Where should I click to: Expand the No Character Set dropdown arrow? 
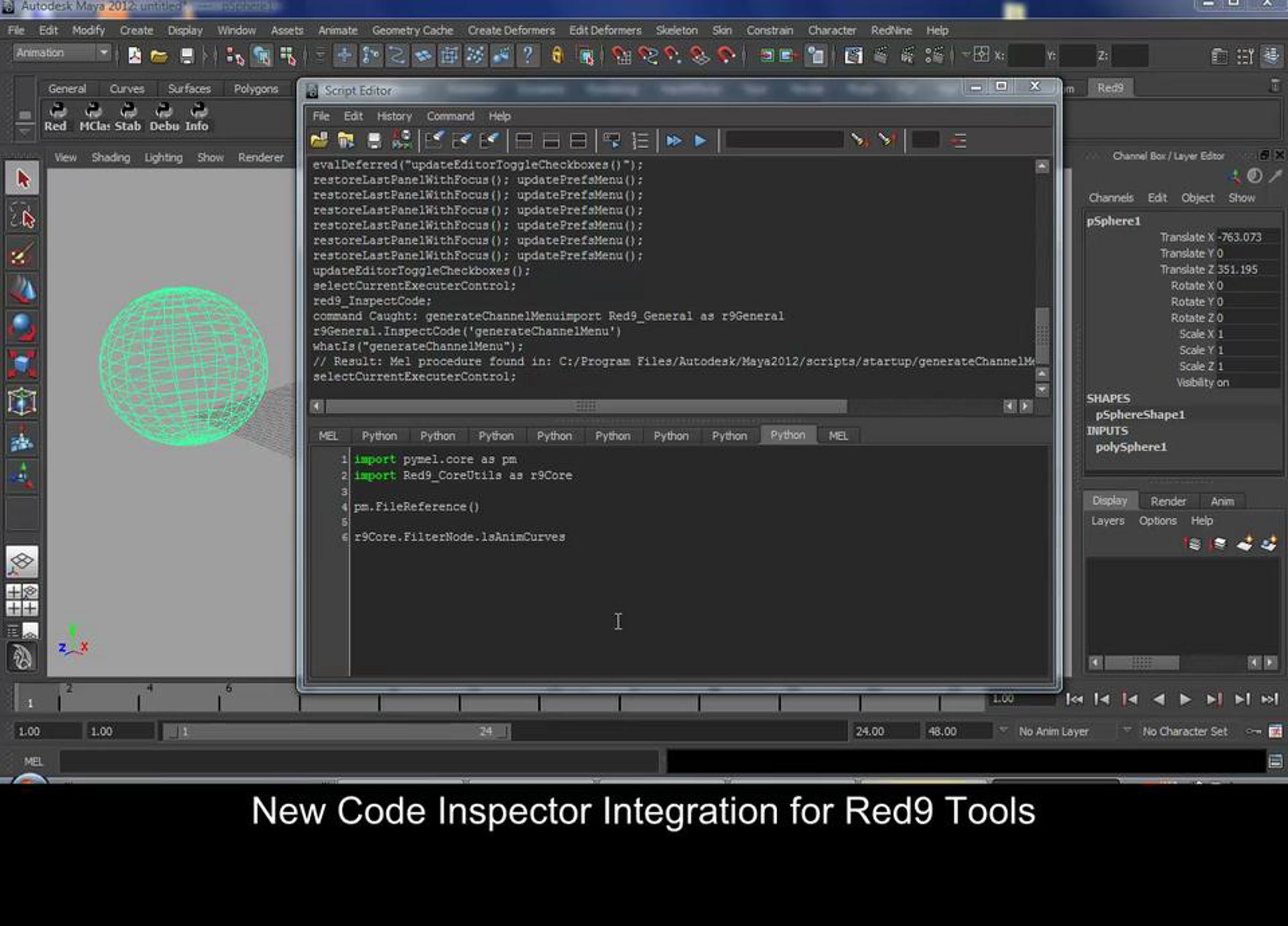(1126, 730)
